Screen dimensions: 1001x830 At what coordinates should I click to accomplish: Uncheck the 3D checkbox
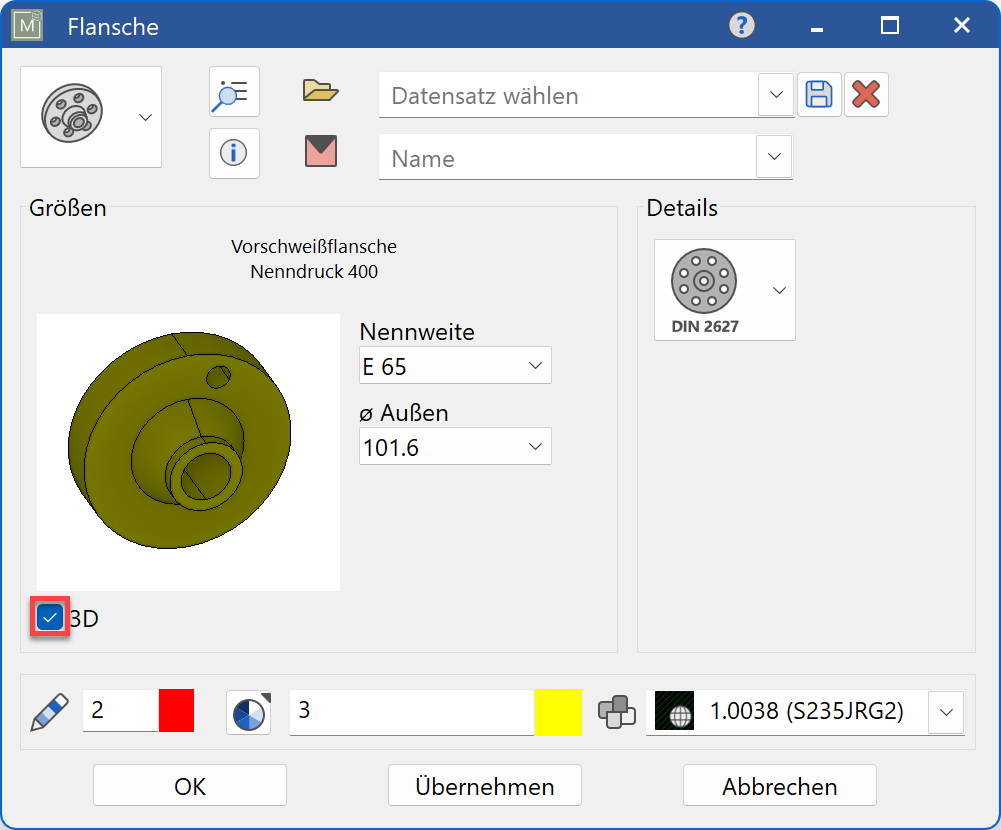[x=50, y=618]
